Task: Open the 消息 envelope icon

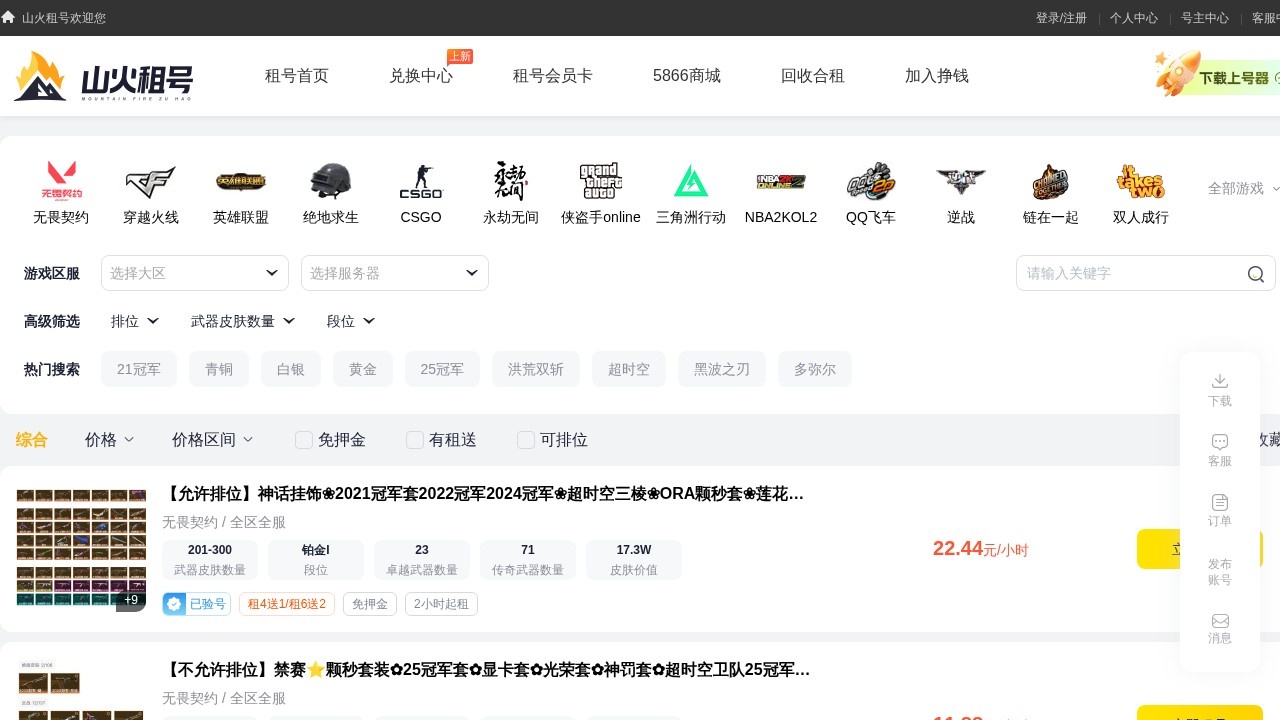Action: click(x=1219, y=621)
